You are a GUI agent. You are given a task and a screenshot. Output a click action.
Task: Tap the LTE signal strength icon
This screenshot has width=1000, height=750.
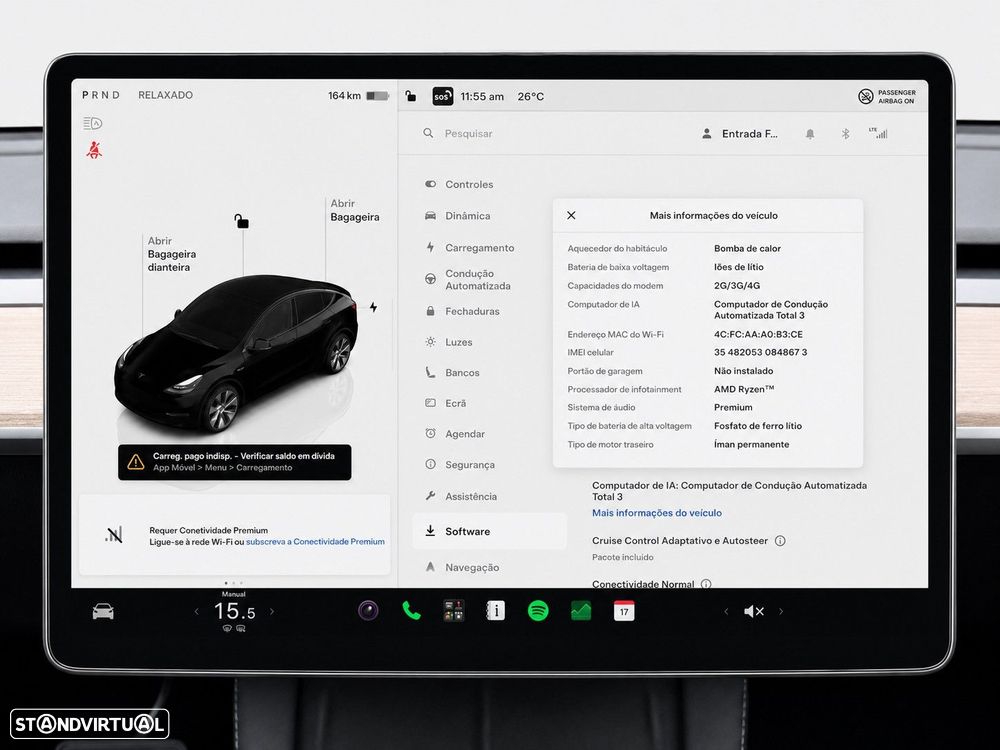(x=878, y=133)
